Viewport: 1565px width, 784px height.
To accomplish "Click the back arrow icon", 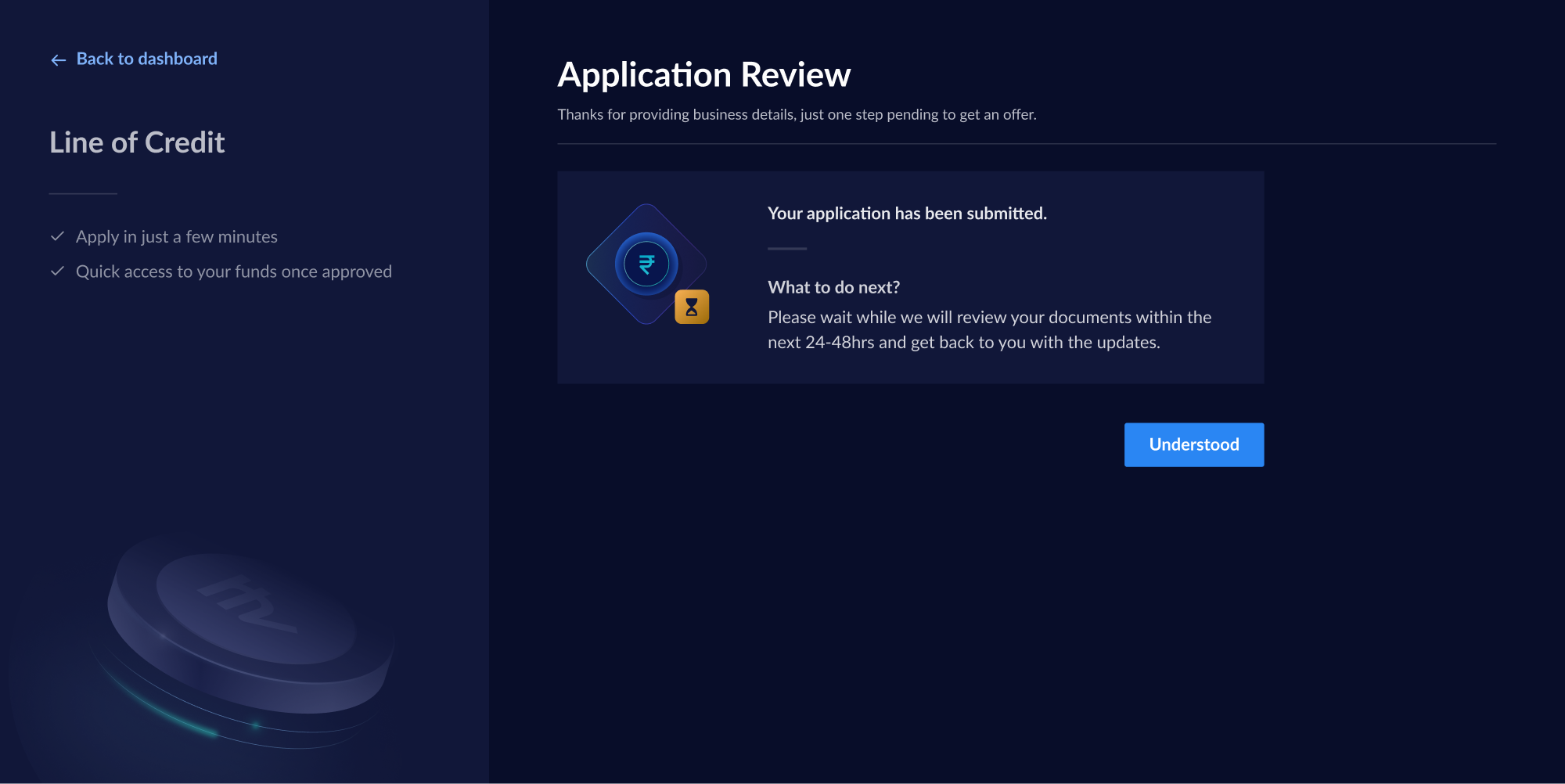I will coord(58,60).
